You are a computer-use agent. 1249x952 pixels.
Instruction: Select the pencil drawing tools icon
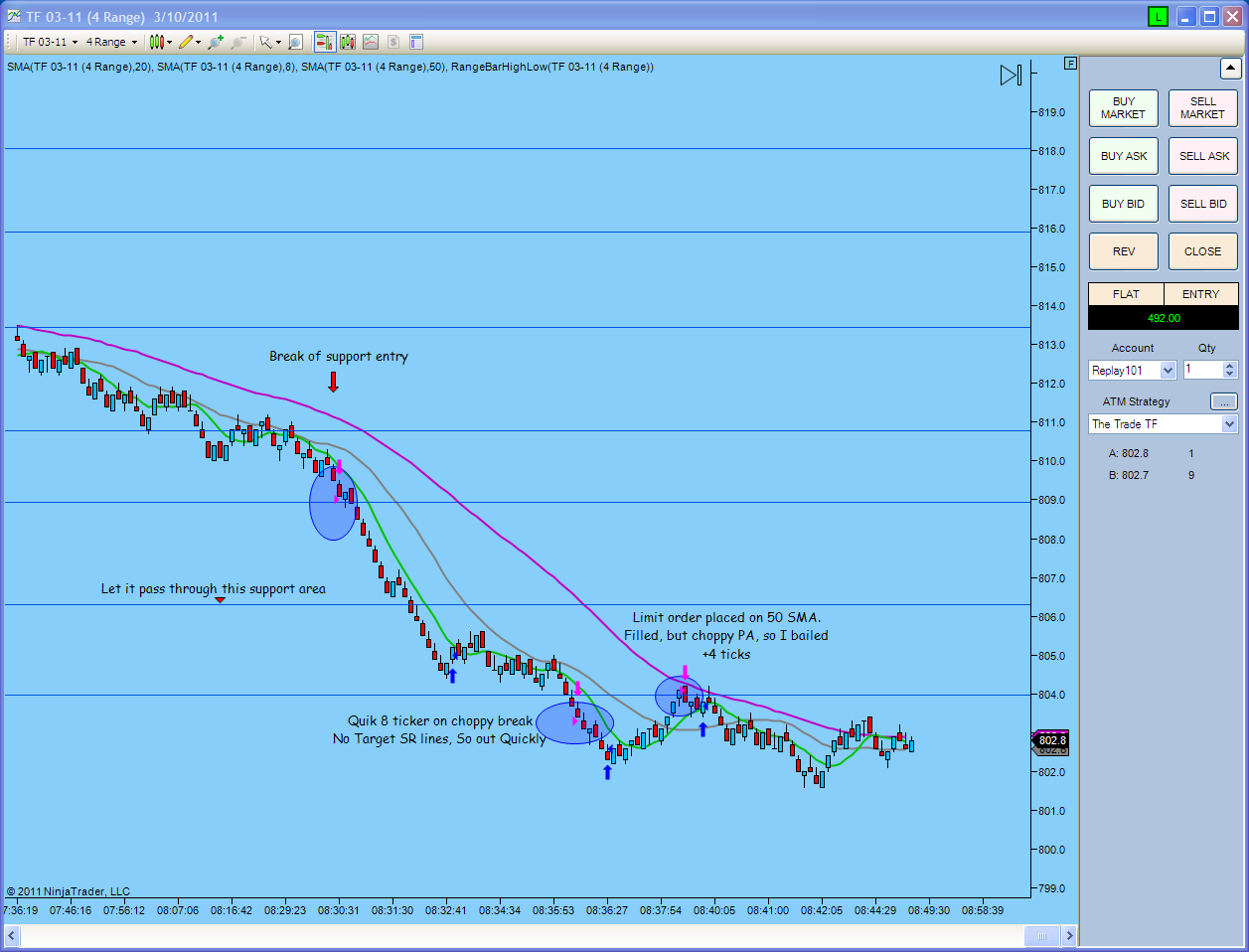pos(186,42)
